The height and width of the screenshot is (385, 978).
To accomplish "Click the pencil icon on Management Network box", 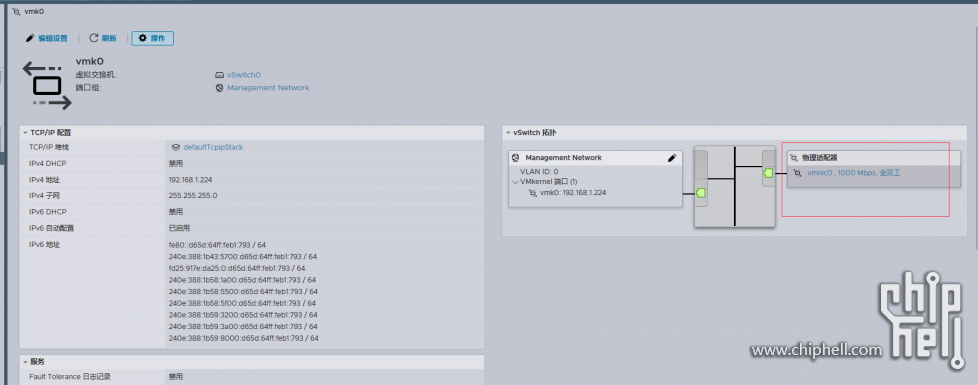I will pyautogui.click(x=672, y=158).
